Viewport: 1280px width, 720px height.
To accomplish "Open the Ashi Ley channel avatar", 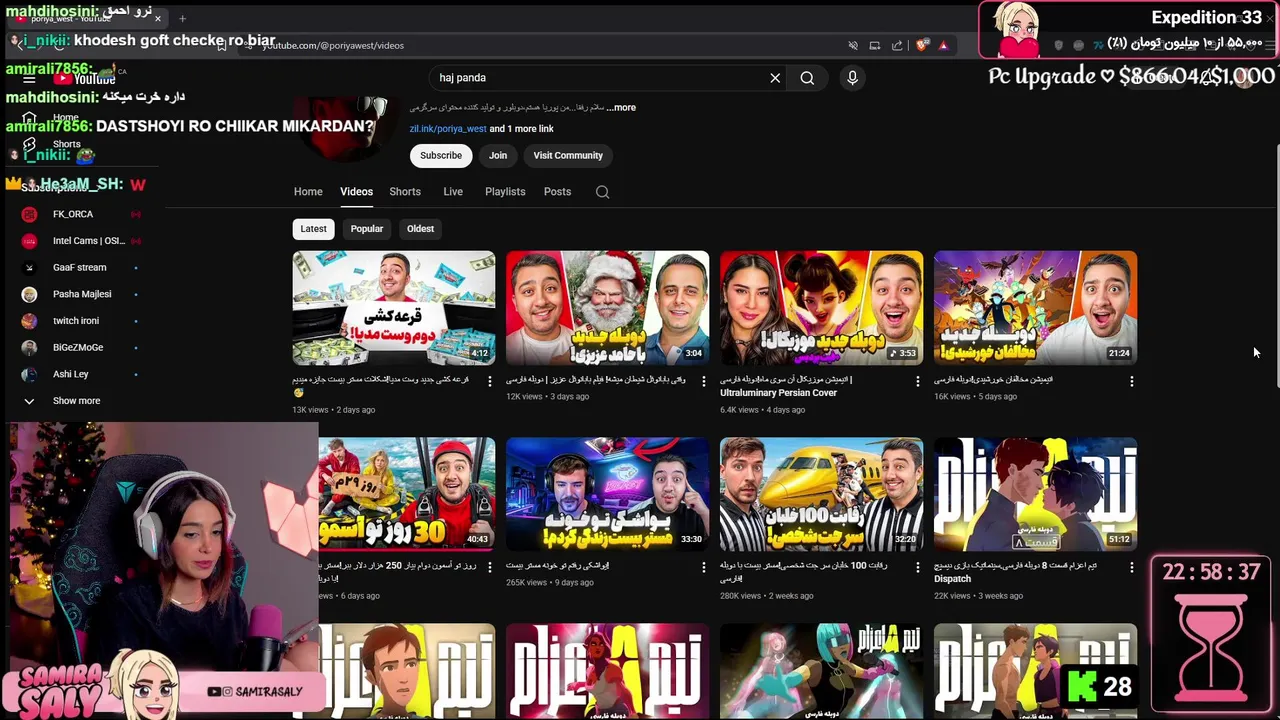I will point(29,374).
